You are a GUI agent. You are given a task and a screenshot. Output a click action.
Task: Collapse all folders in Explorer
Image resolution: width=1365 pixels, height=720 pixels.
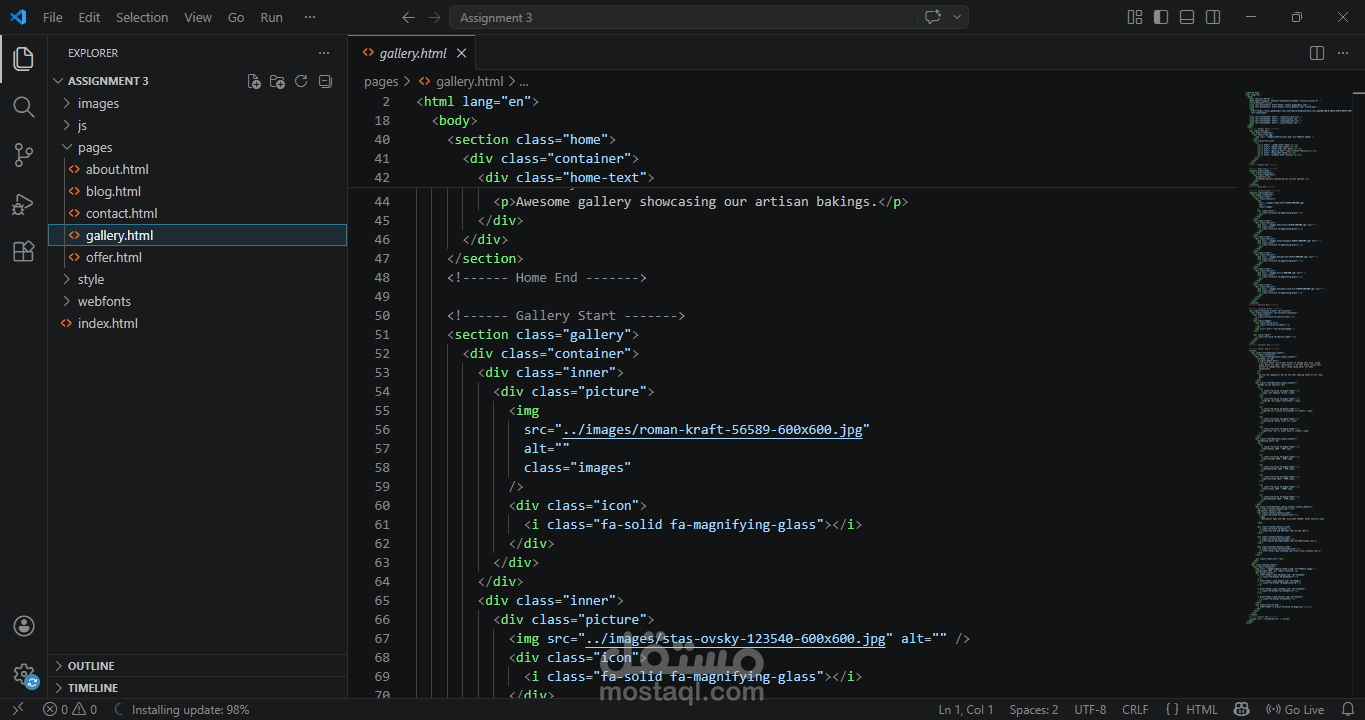[325, 81]
